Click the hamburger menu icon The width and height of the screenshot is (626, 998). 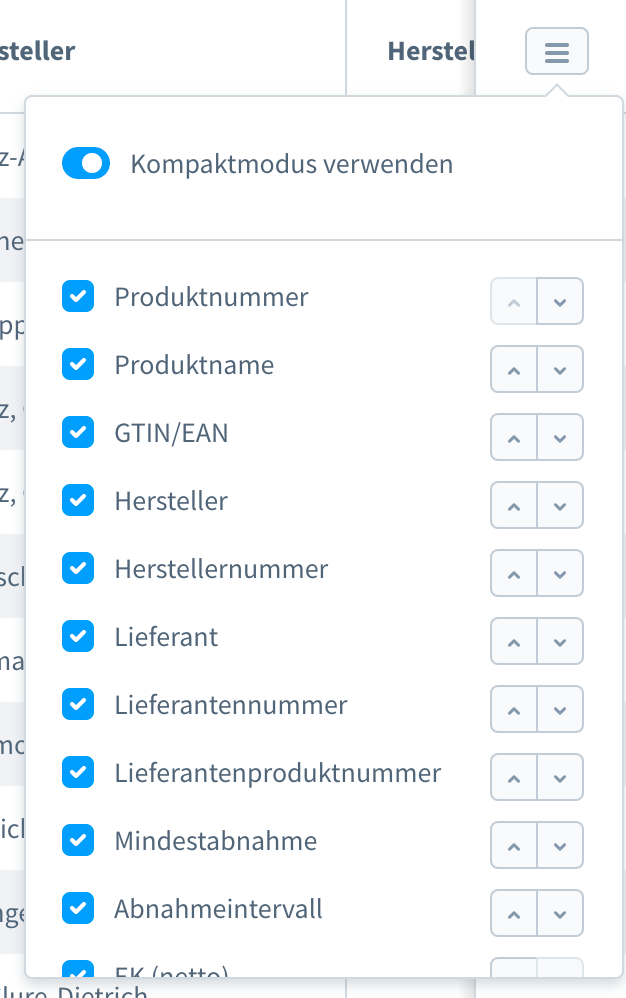pos(556,51)
